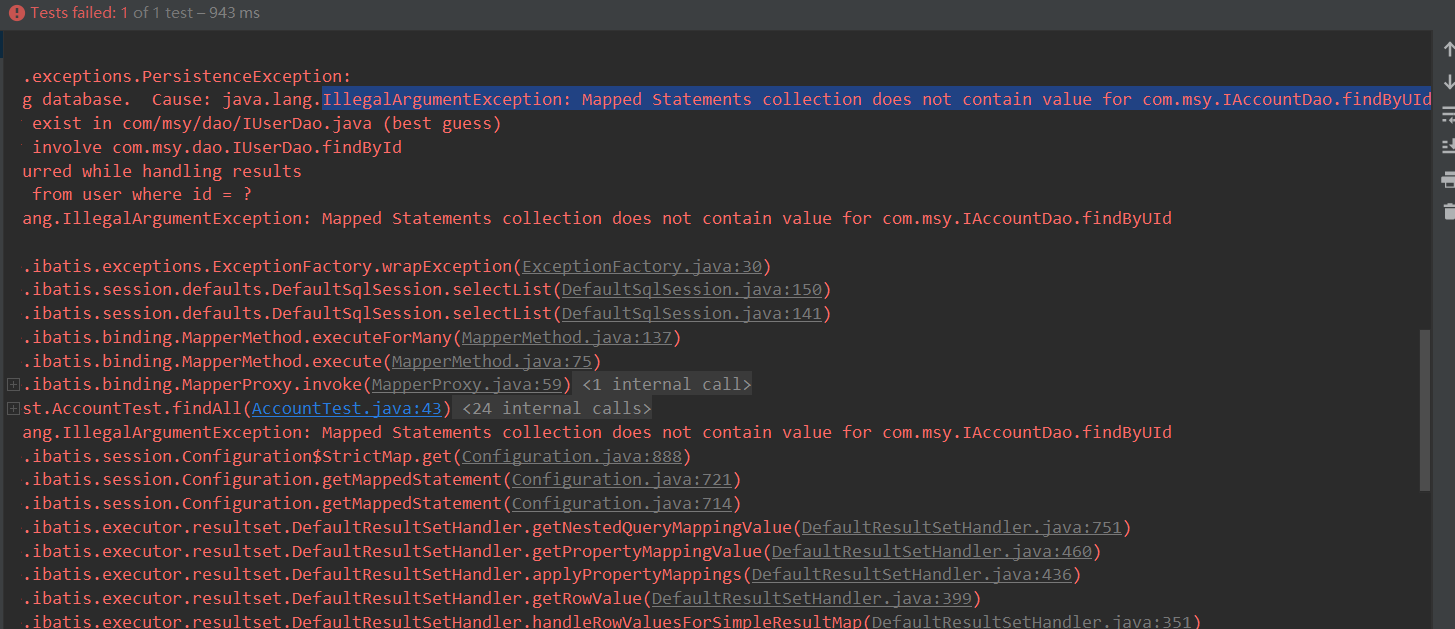1455x629 pixels.
Task: Click the '.ibatis.session.Configuration$StrictMap.get' text
Action: [237, 456]
